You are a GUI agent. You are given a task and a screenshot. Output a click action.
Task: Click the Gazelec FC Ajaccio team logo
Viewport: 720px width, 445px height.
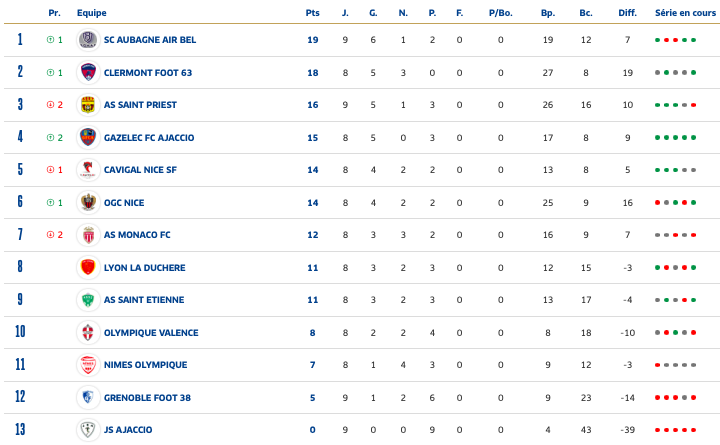pyautogui.click(x=88, y=137)
